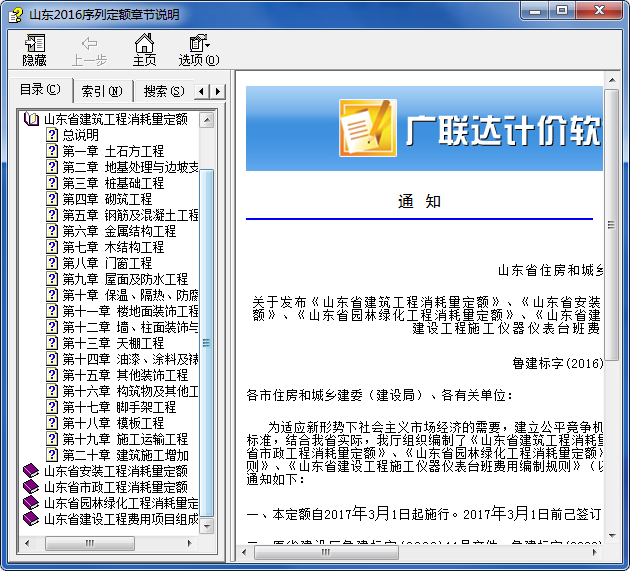Click the content pane scroll up arrow
The image size is (630, 571).
tap(612, 81)
